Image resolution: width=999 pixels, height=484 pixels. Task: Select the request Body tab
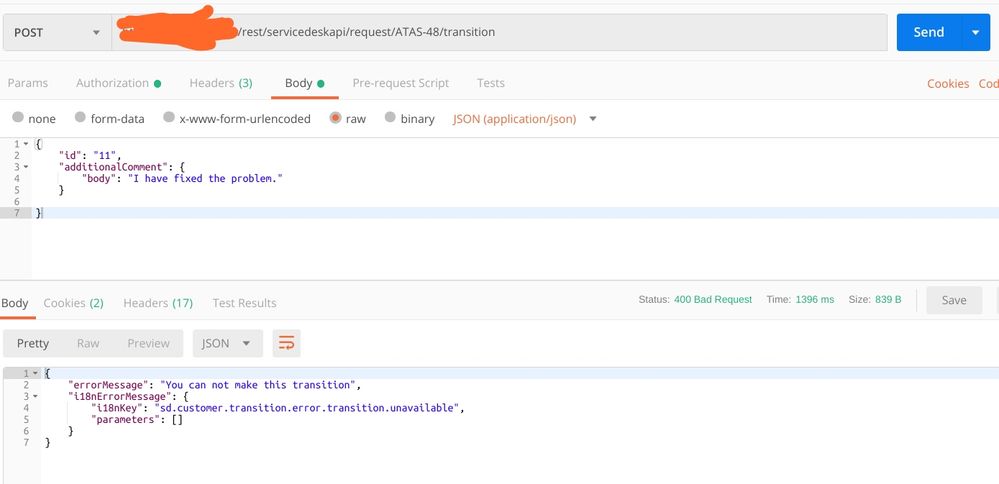pos(305,83)
